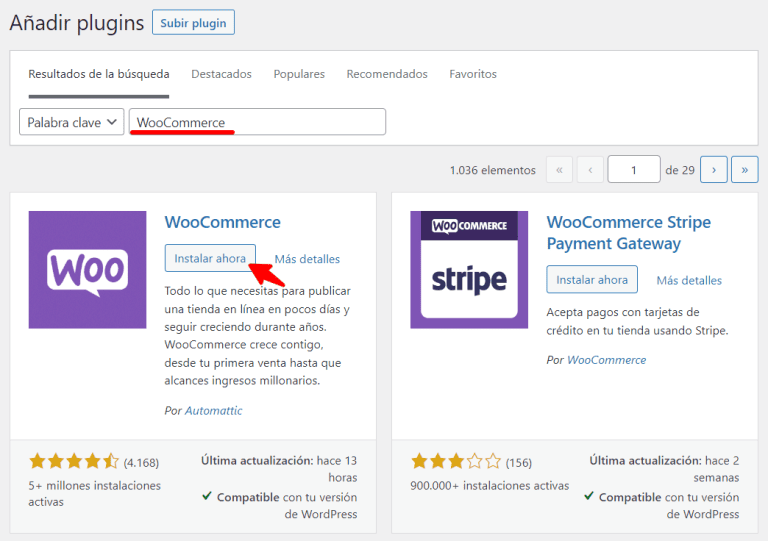
Task: Open Más detalles for WooCommerce
Action: click(307, 259)
